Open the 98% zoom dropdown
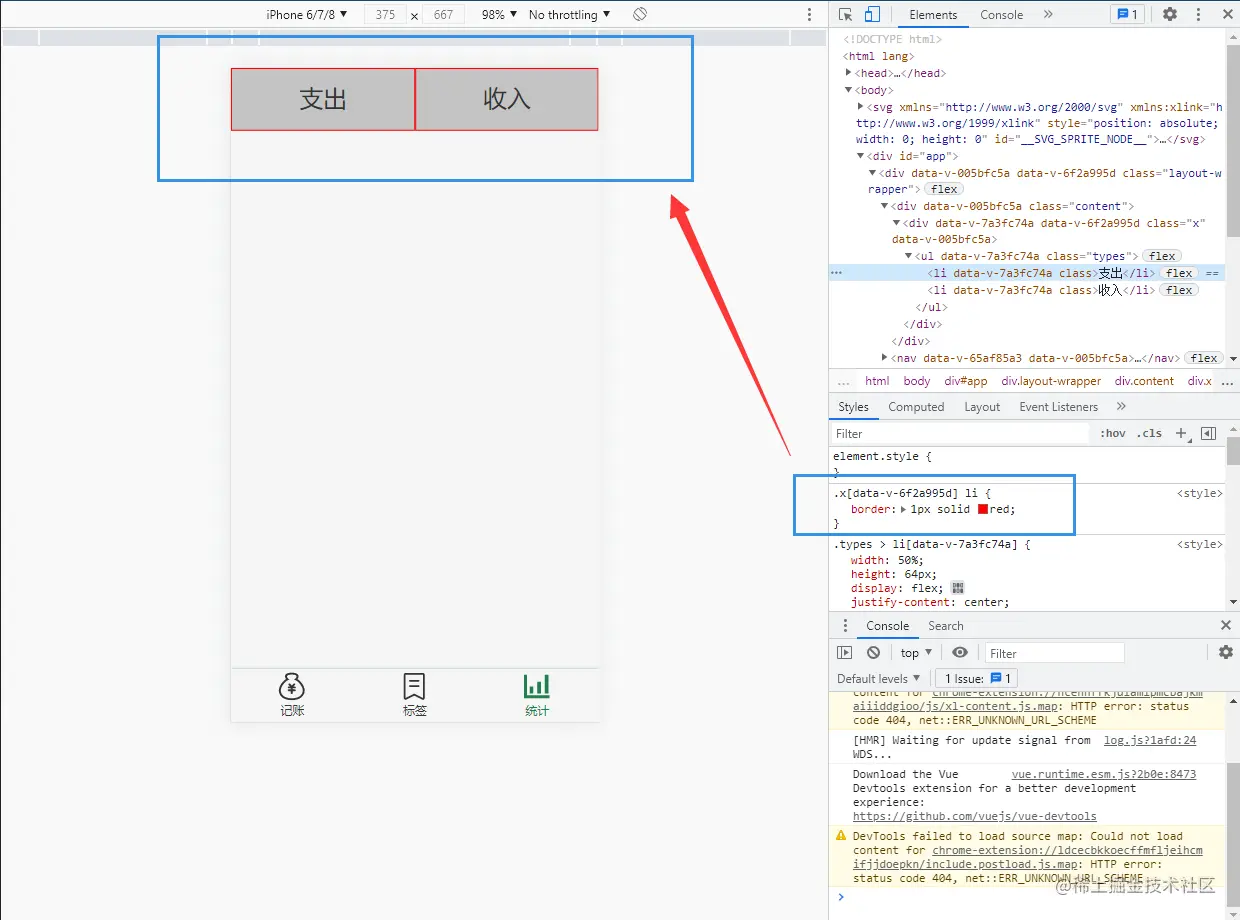 (x=499, y=14)
